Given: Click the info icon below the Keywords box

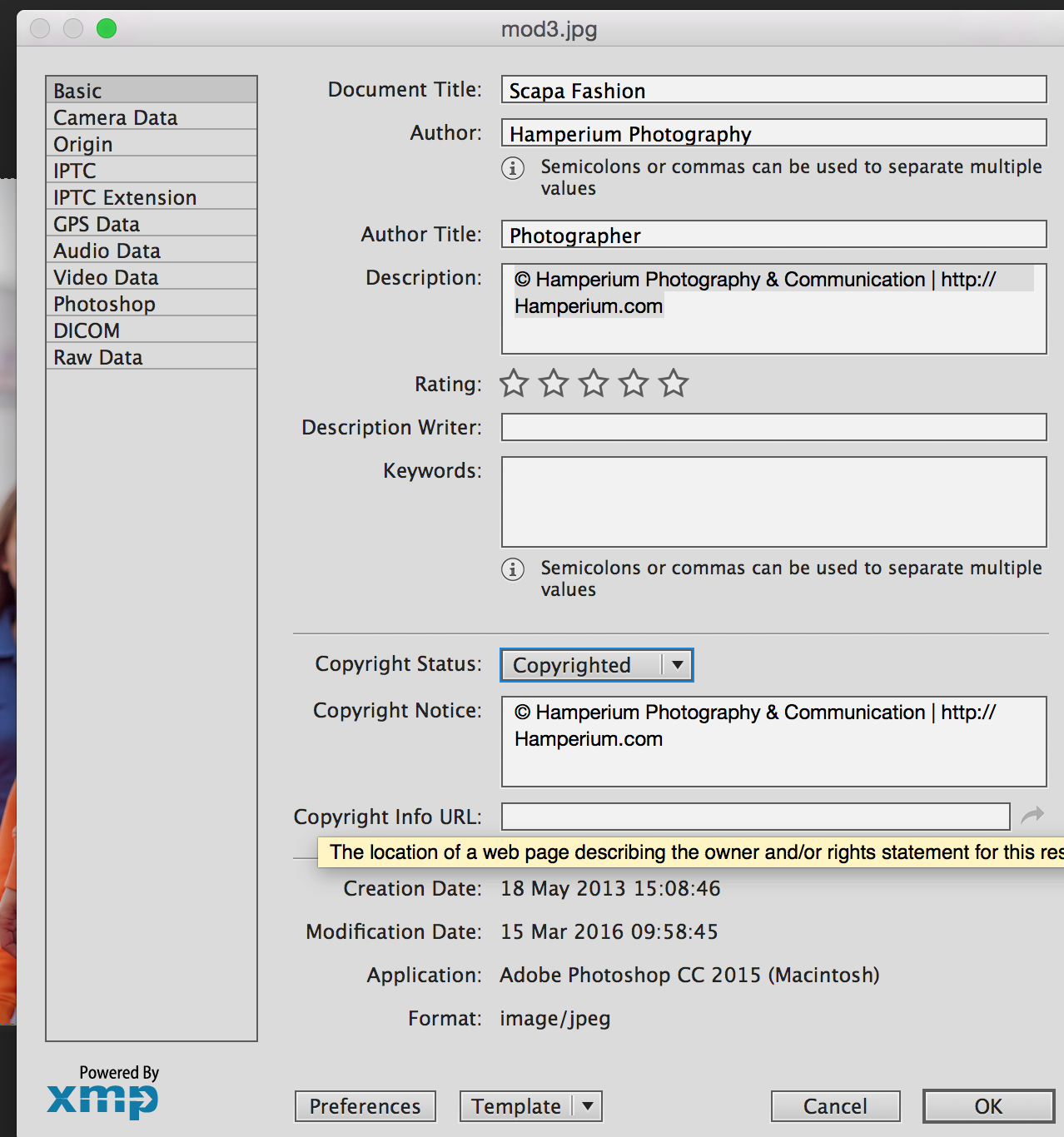Looking at the screenshot, I should [x=512, y=569].
